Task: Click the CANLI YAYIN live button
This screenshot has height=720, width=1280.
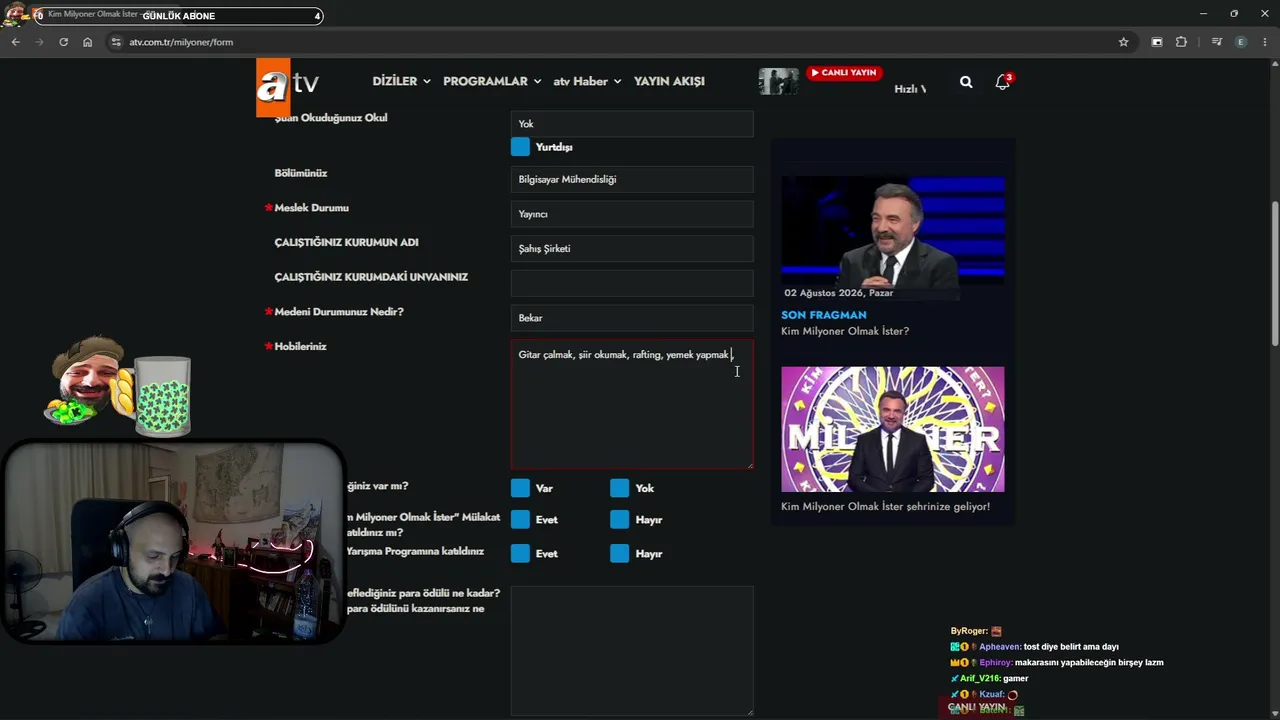Action: click(x=844, y=73)
